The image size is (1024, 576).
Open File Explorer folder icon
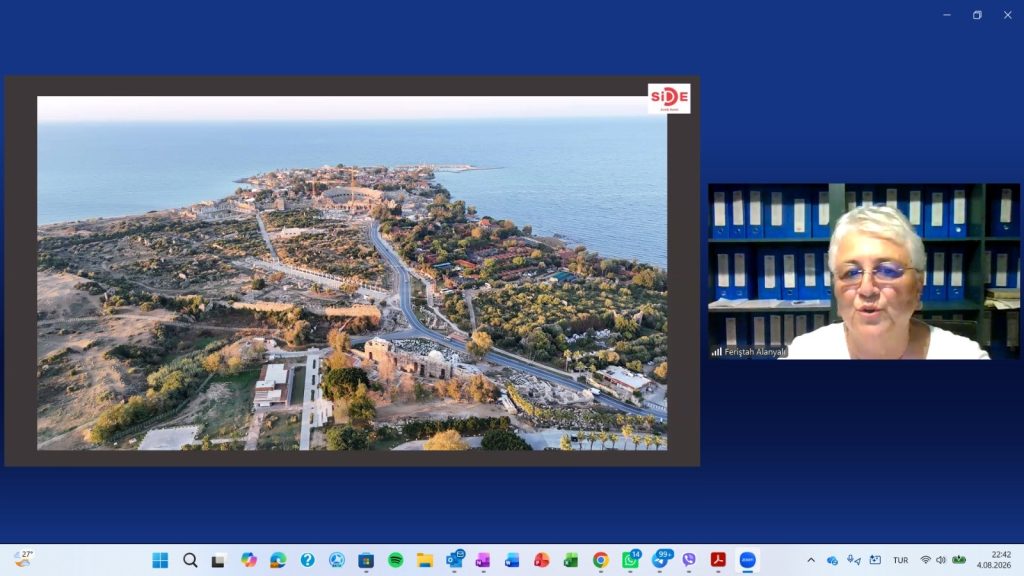[x=425, y=560]
